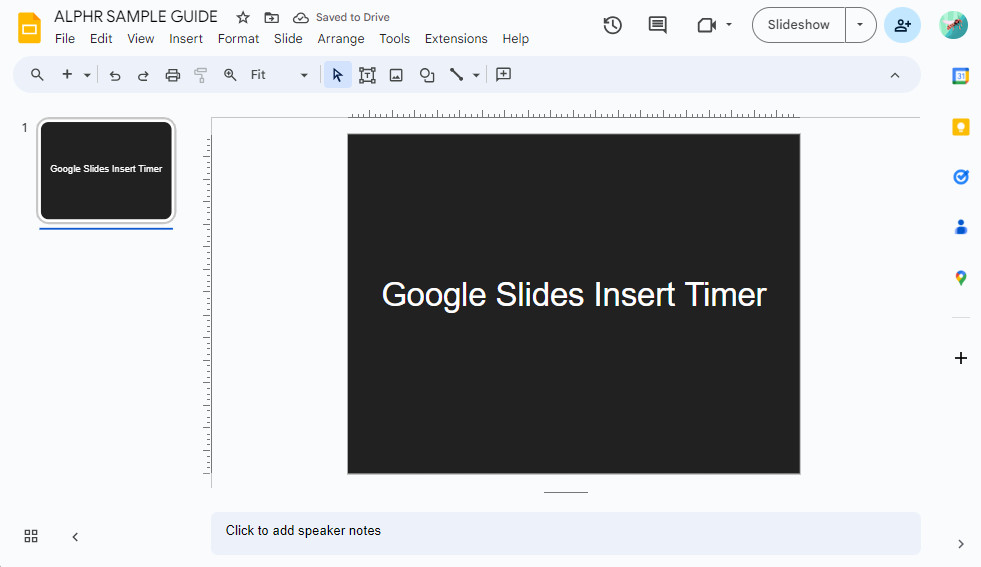The width and height of the screenshot is (981, 567).
Task: Click the Shape tool icon
Action: pyautogui.click(x=427, y=75)
